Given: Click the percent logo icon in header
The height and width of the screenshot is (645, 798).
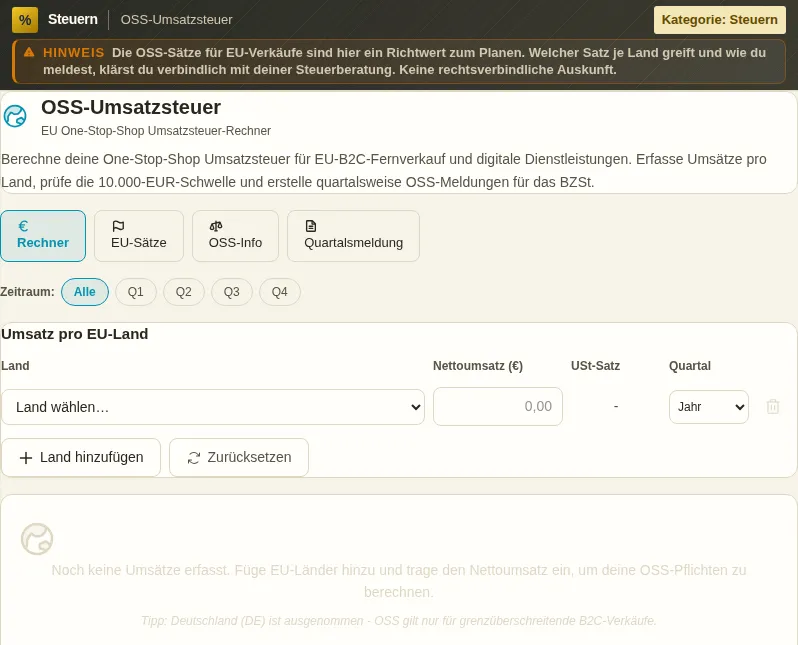Looking at the screenshot, I should pos(25,20).
